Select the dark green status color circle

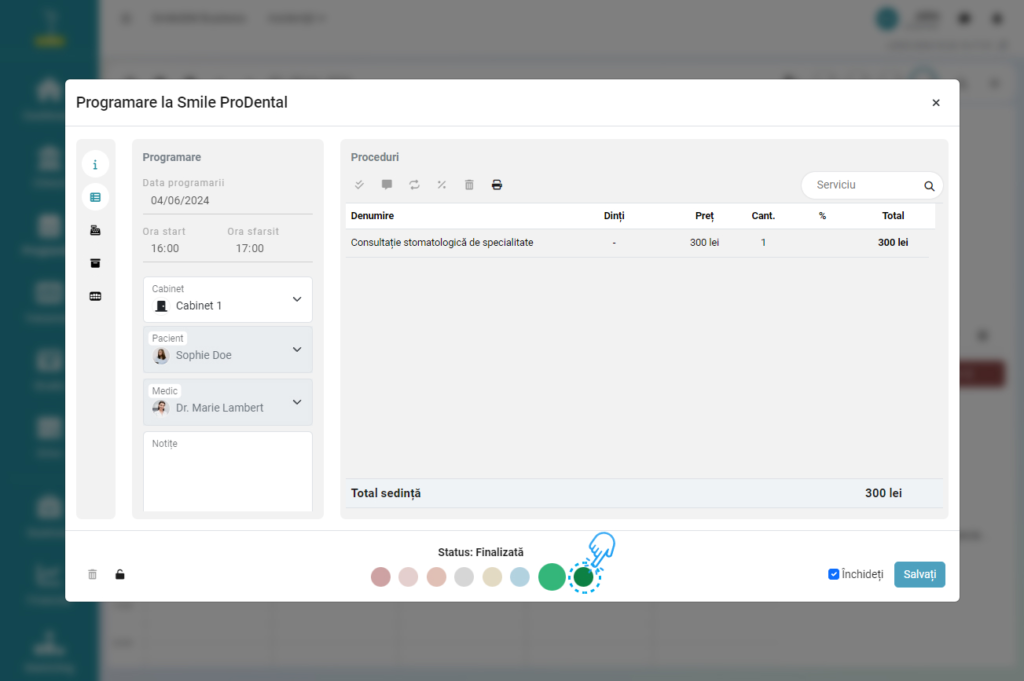pos(584,577)
